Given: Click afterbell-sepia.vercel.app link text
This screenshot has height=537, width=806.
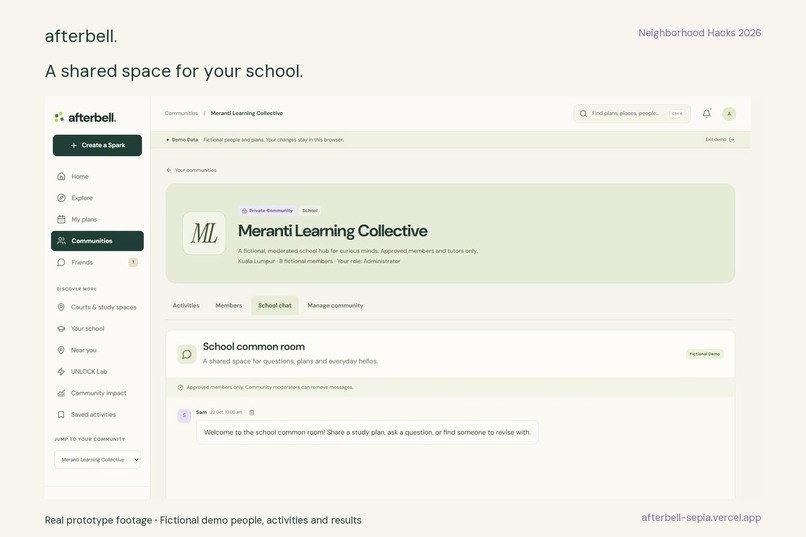Looking at the screenshot, I should (701, 517).
